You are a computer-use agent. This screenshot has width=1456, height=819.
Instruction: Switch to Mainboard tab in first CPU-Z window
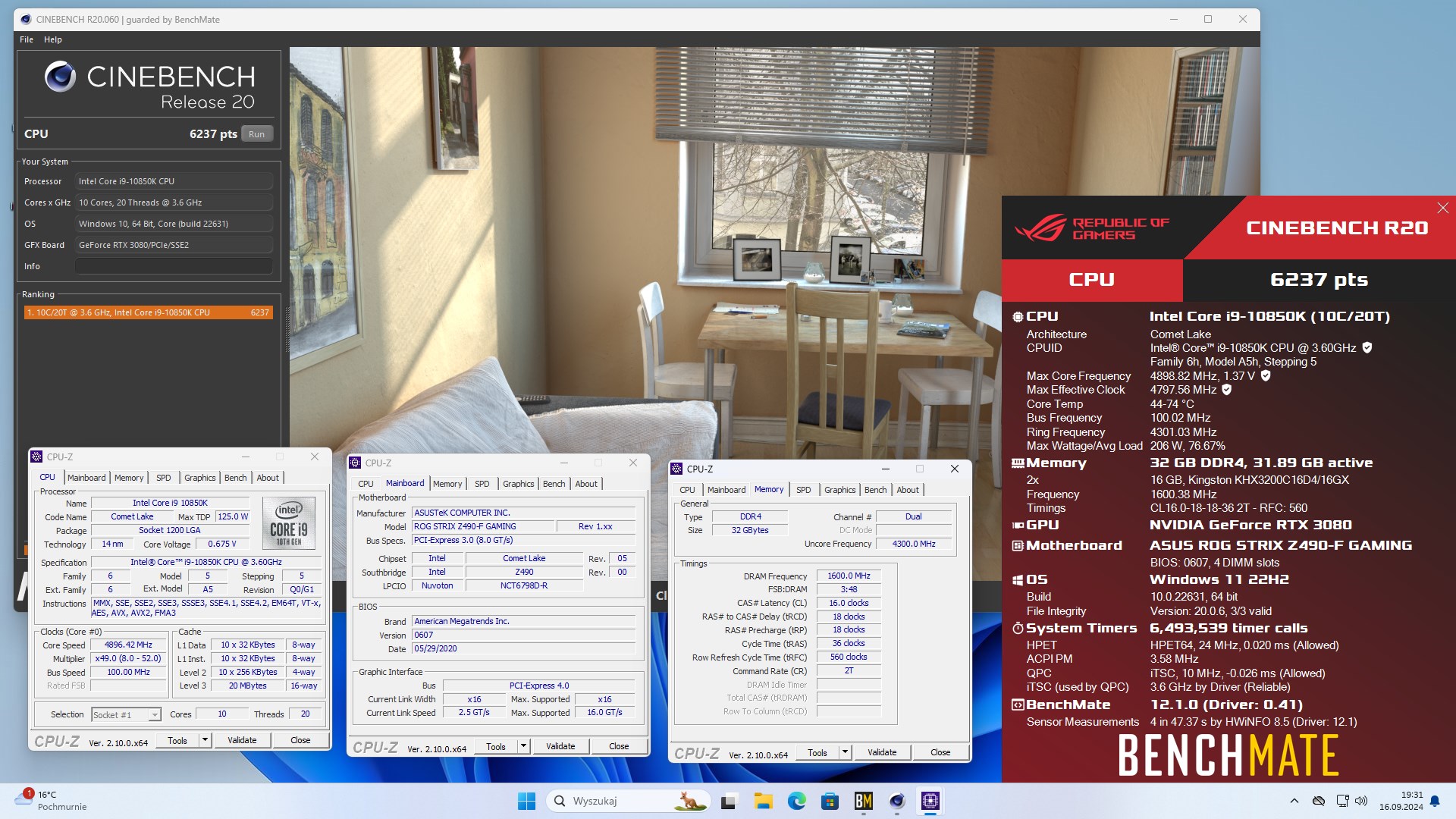86,478
